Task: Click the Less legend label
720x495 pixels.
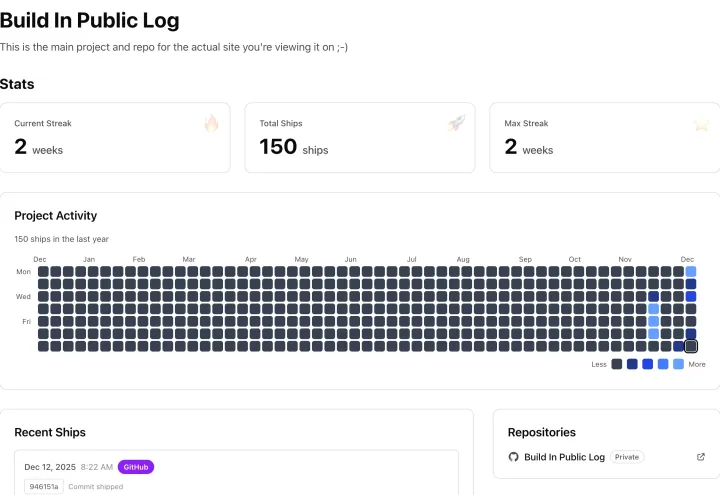Action: (x=599, y=364)
